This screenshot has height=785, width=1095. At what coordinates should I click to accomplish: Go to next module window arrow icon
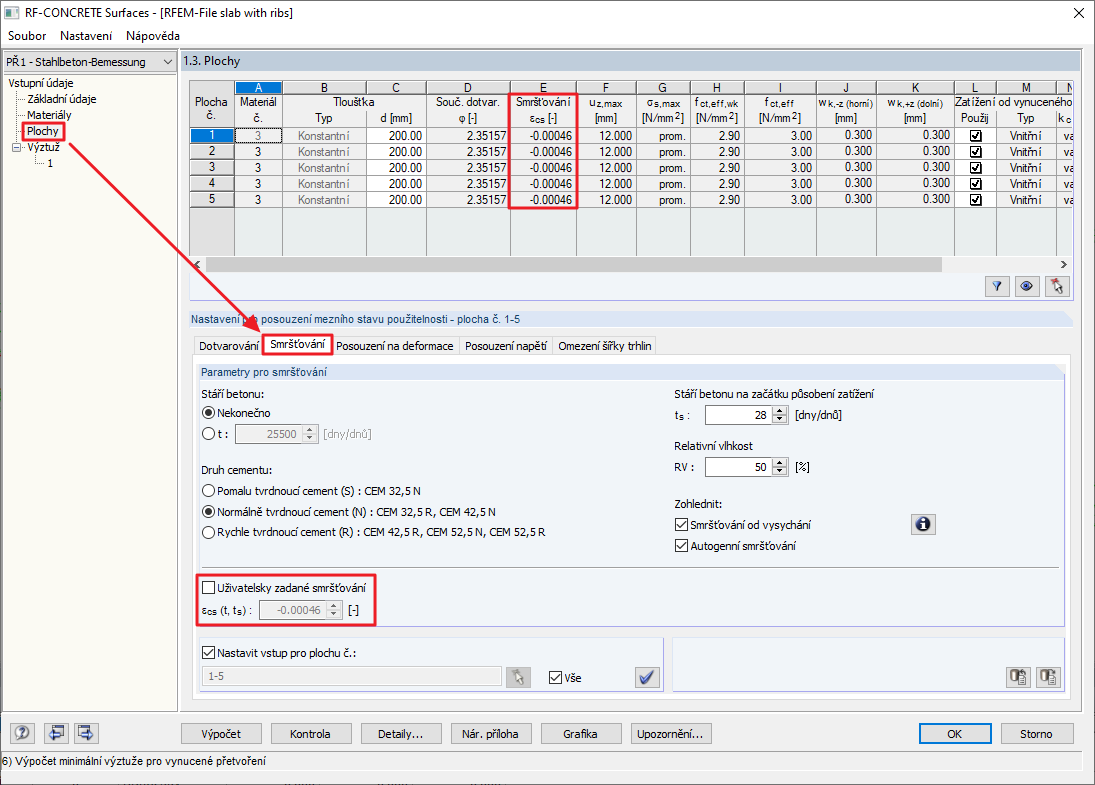(x=86, y=733)
